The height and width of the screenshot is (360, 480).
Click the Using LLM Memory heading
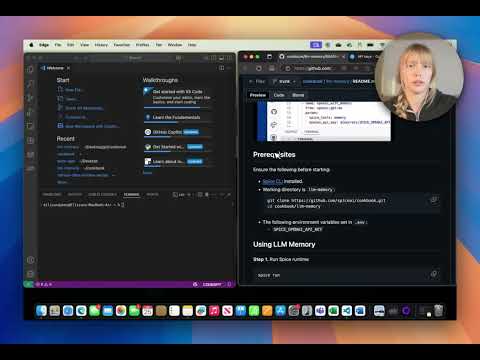(284, 244)
